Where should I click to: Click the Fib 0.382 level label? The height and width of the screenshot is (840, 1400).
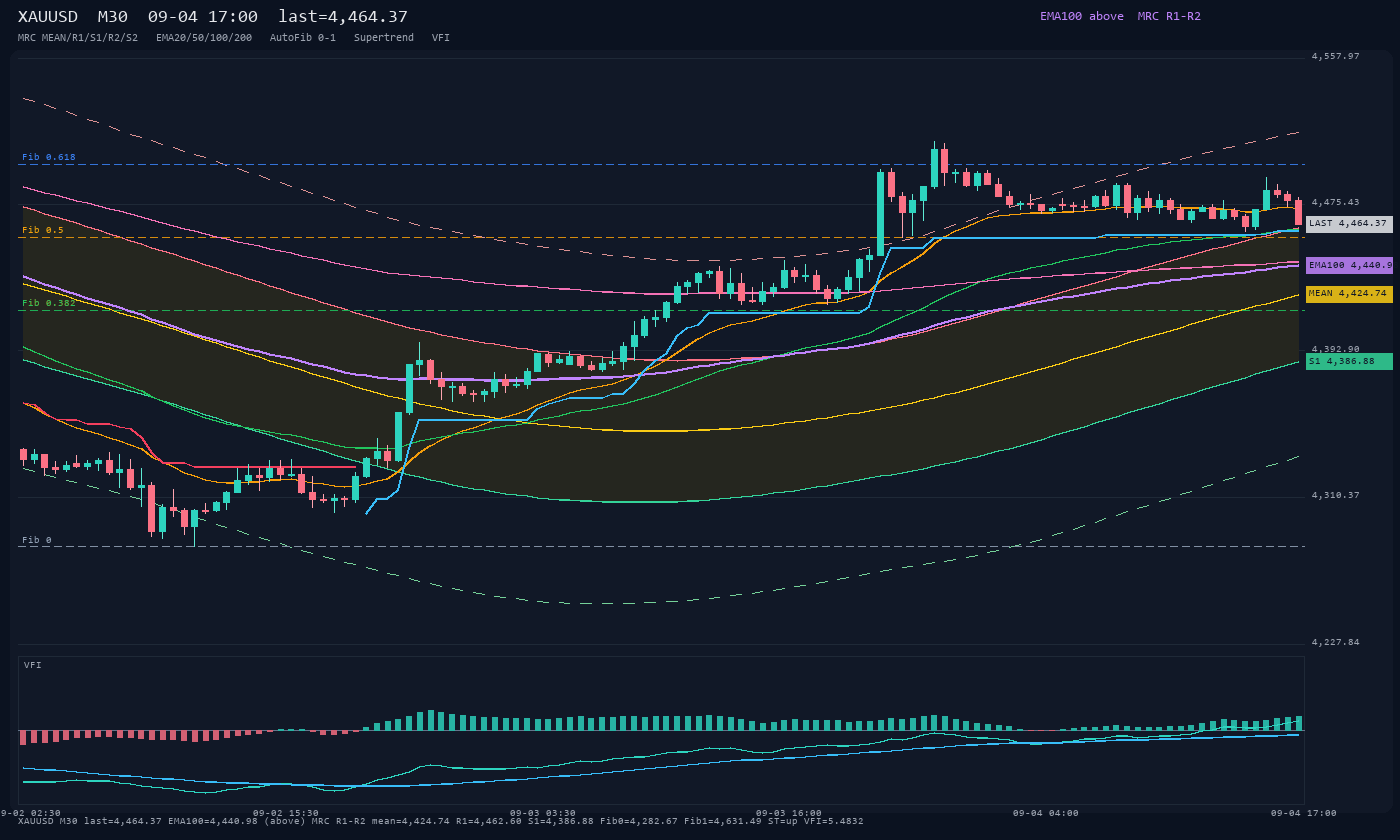[x=49, y=303]
